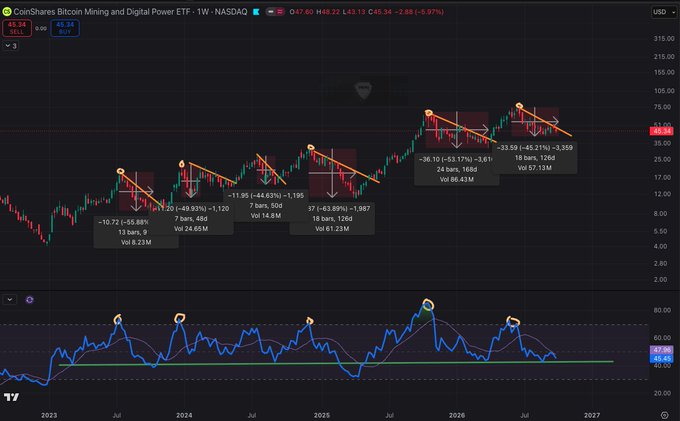680x421 pixels.
Task: Click the change value -2.88 (-5.97%)
Action: click(x=419, y=12)
